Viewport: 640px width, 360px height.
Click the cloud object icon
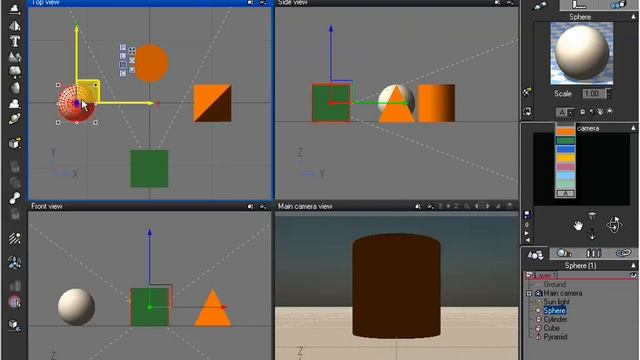click(x=15, y=71)
